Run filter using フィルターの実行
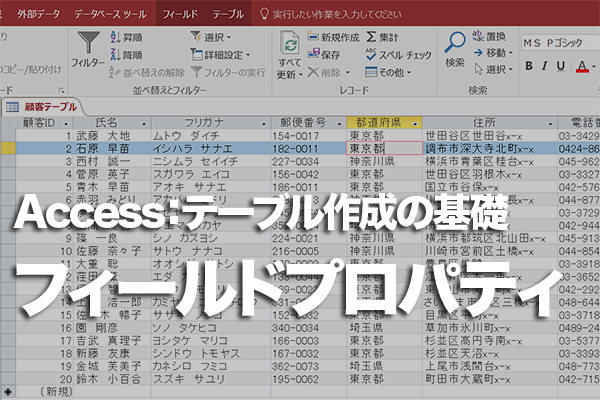Image resolution: width=600 pixels, height=400 pixels. (x=228, y=72)
